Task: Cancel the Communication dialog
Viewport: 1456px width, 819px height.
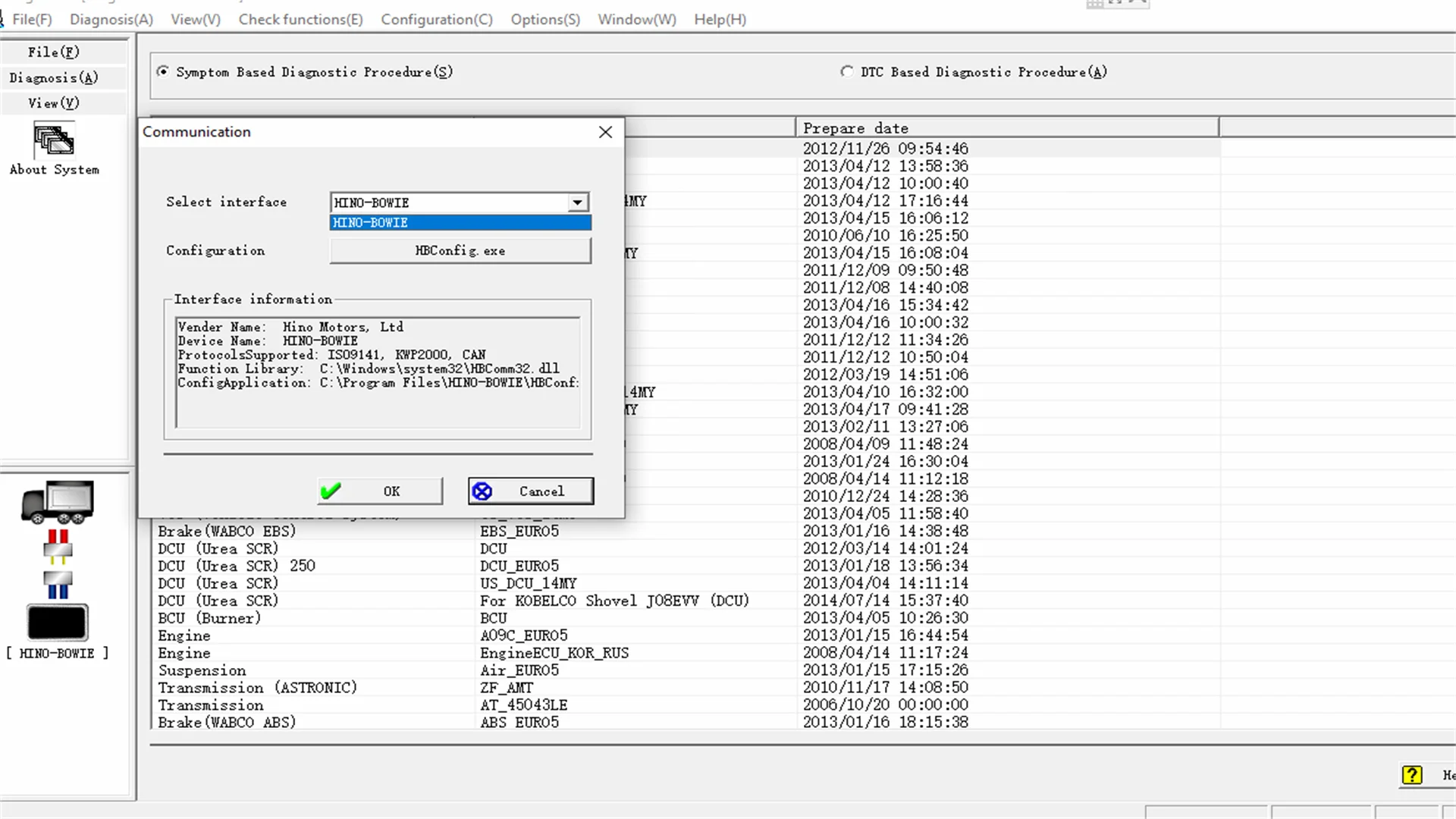Action: coord(531,491)
